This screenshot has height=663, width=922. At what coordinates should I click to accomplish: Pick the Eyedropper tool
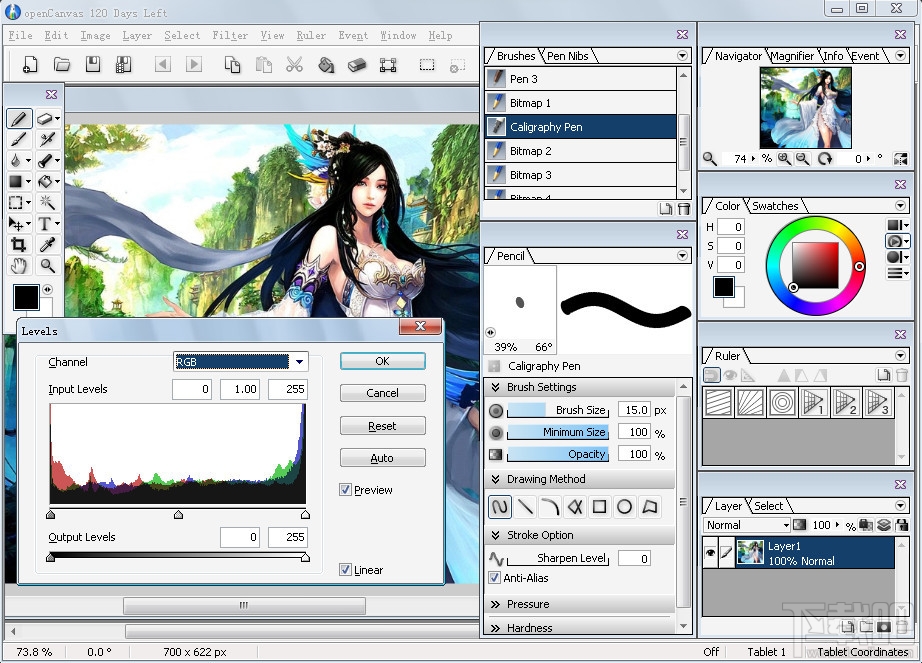[x=47, y=245]
